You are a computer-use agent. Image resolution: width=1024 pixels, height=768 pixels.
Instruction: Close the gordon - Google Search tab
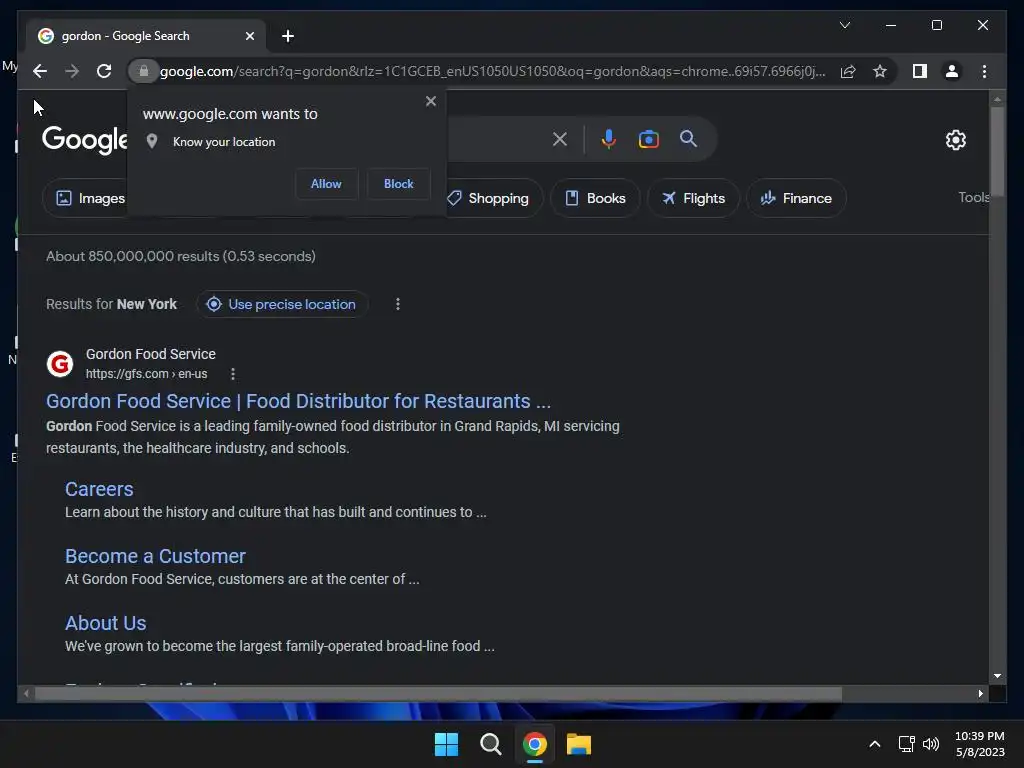249,36
